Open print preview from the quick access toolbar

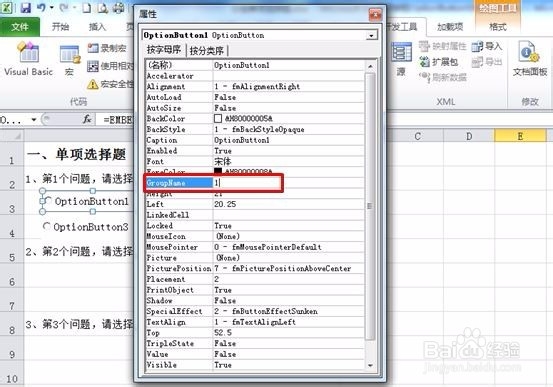[x=103, y=8]
